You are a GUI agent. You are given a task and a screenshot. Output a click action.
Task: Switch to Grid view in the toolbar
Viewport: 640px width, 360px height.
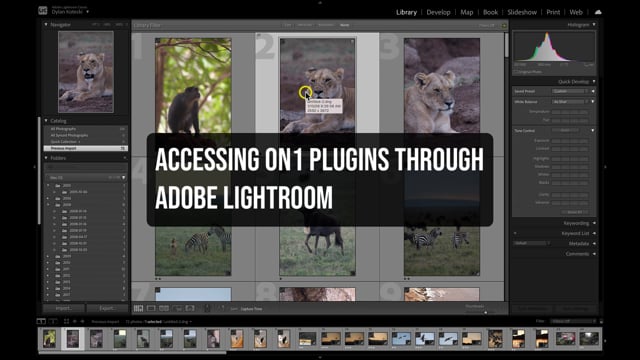coord(138,308)
